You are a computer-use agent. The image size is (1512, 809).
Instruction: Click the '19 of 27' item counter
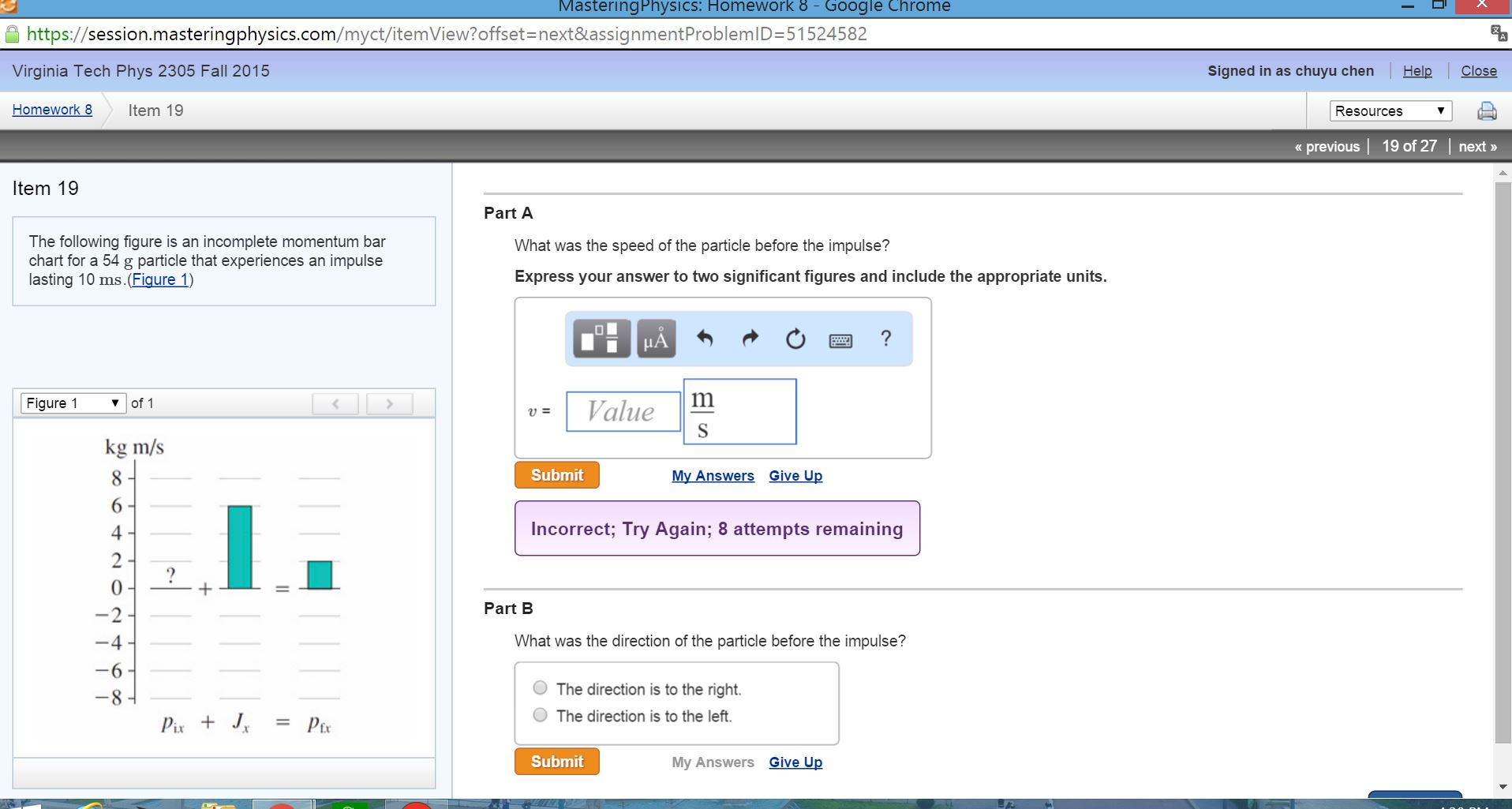[x=1409, y=146]
